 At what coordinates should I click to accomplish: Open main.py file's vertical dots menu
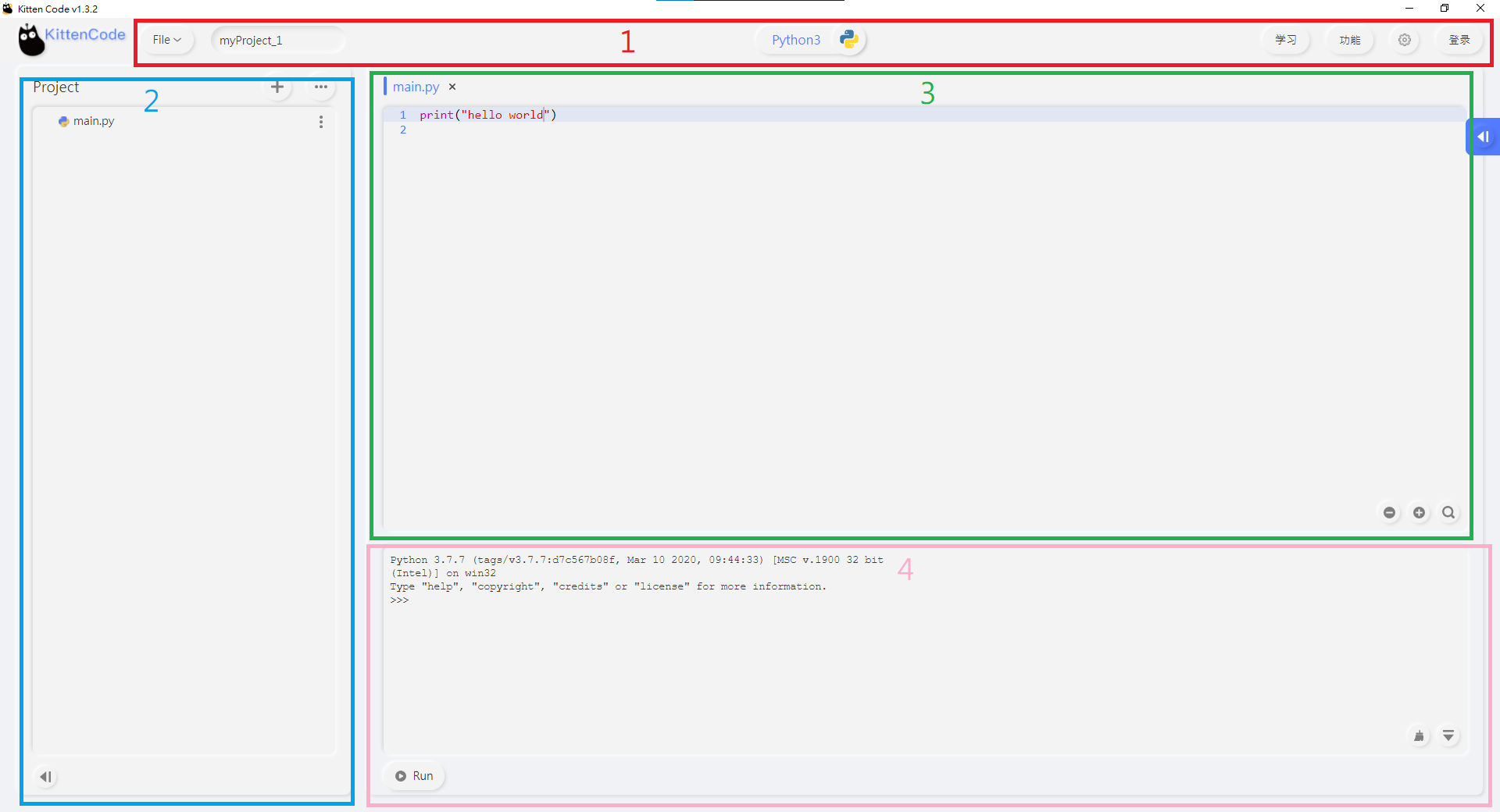pos(321,122)
